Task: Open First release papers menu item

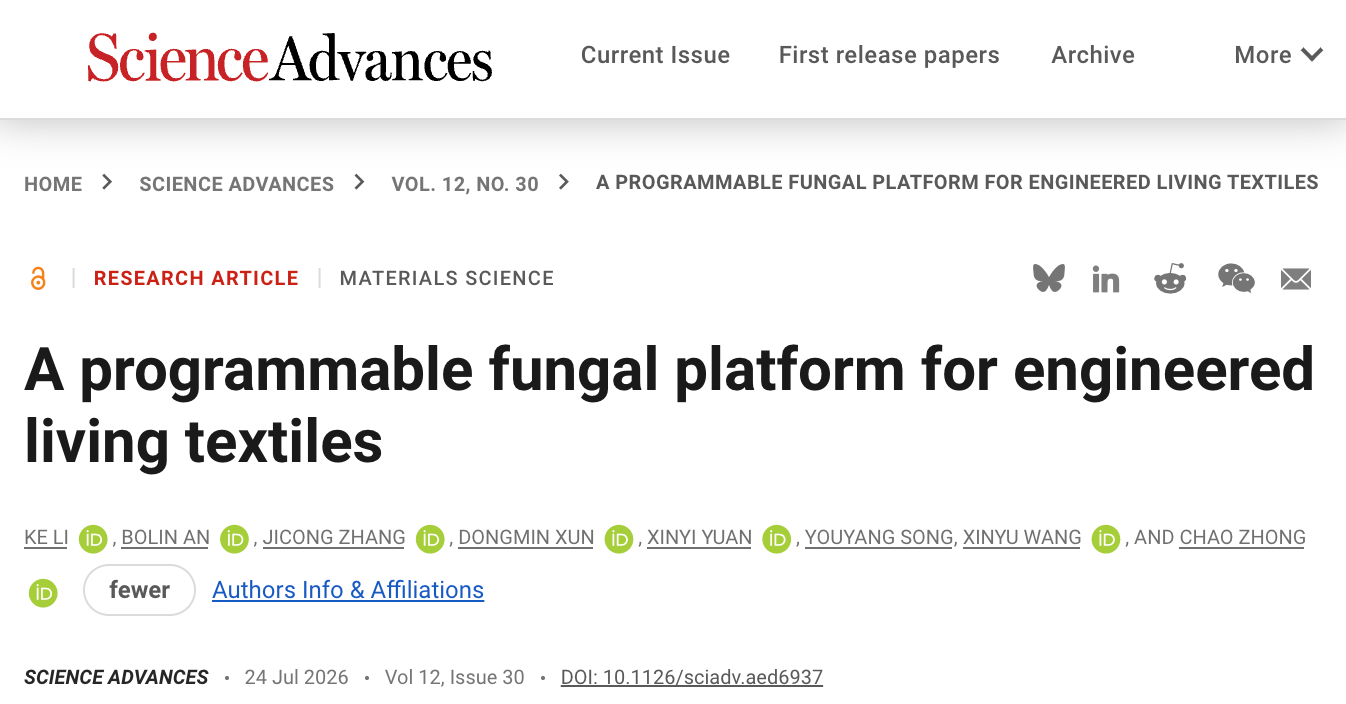Action: pos(889,55)
